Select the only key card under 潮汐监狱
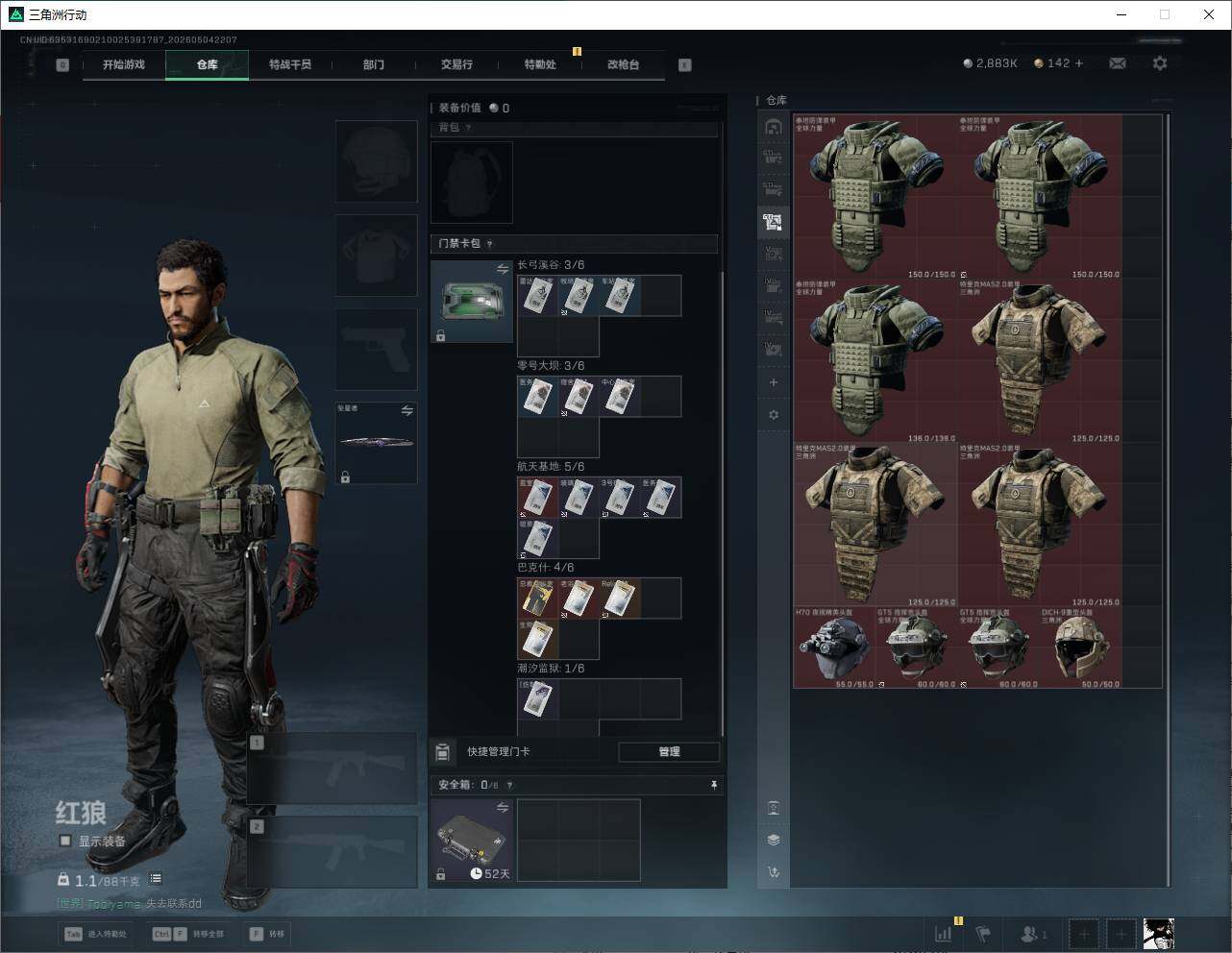 [538, 698]
